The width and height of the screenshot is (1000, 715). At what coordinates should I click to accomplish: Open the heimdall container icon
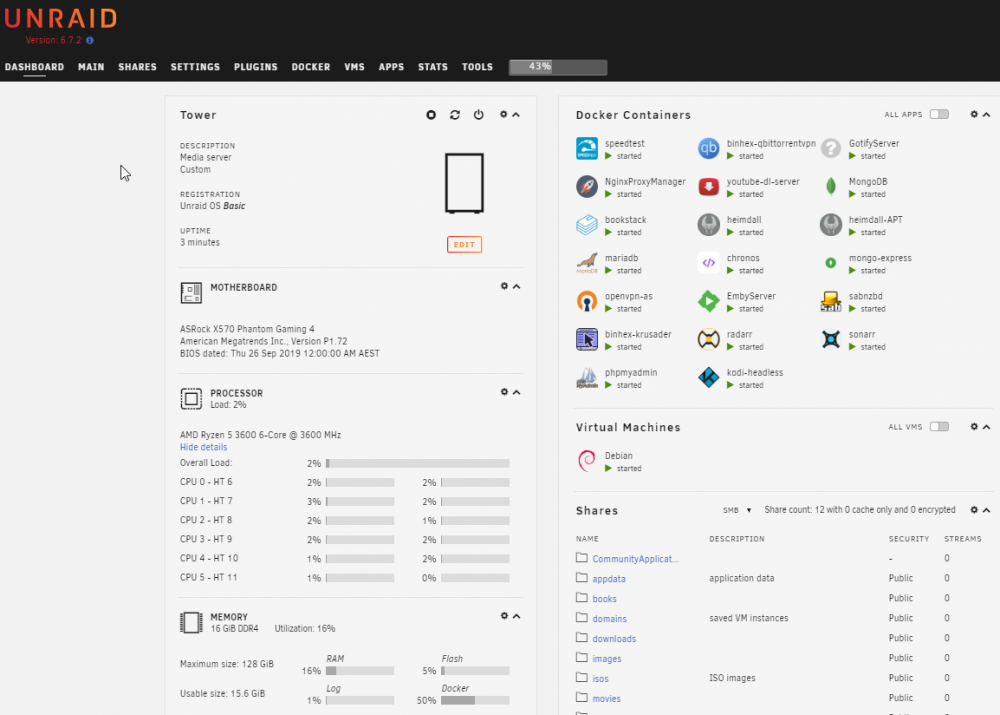tap(709, 225)
